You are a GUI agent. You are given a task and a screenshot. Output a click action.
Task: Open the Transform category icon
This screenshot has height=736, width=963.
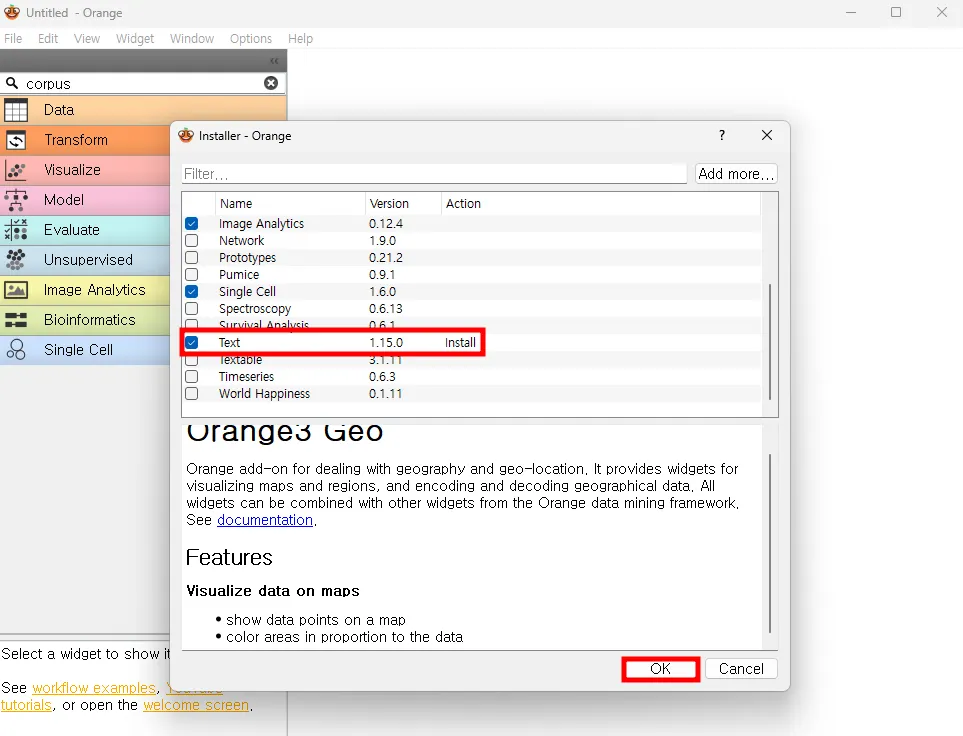pos(16,140)
